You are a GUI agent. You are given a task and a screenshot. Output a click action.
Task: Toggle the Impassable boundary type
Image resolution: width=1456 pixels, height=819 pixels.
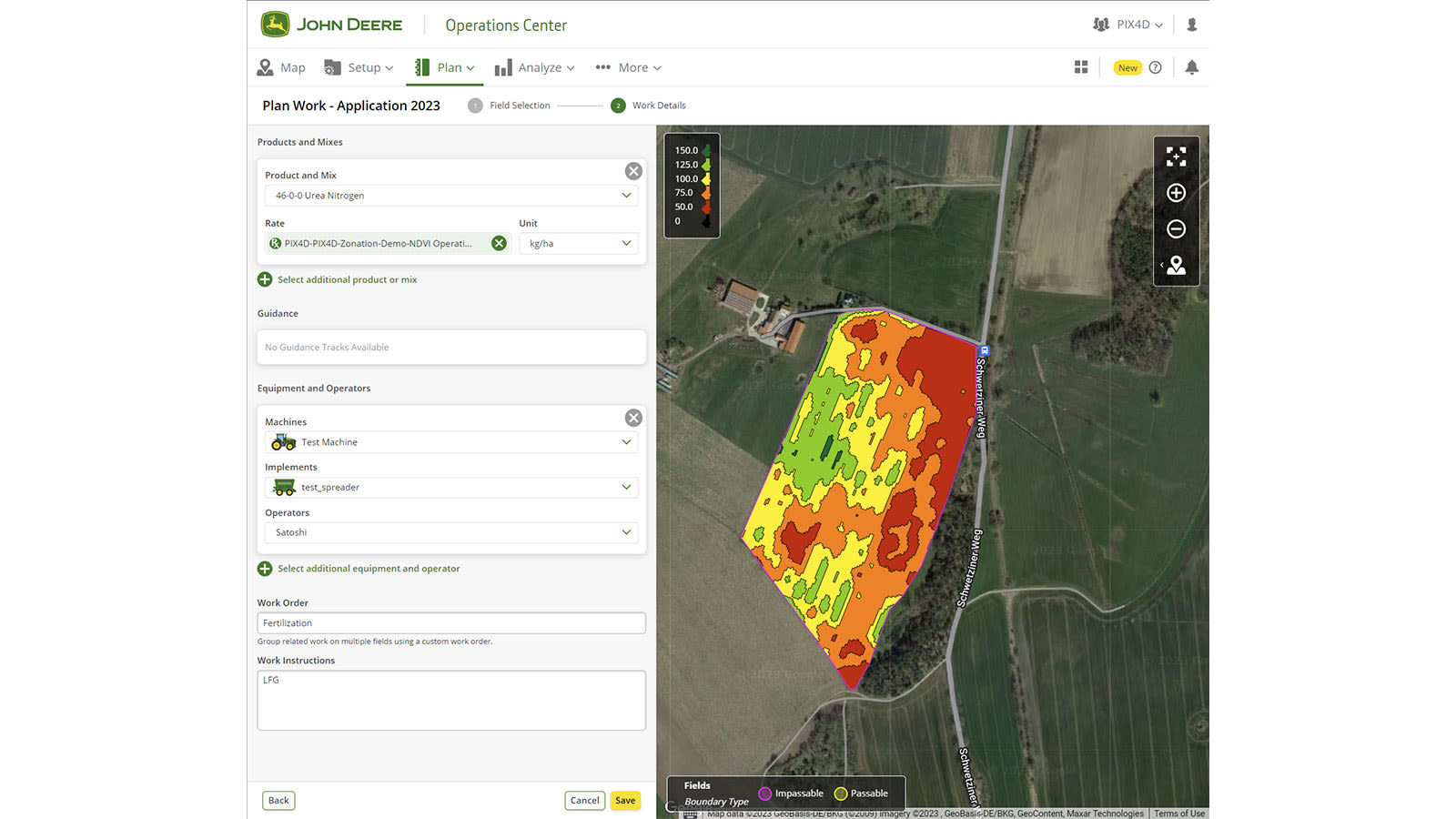767,793
